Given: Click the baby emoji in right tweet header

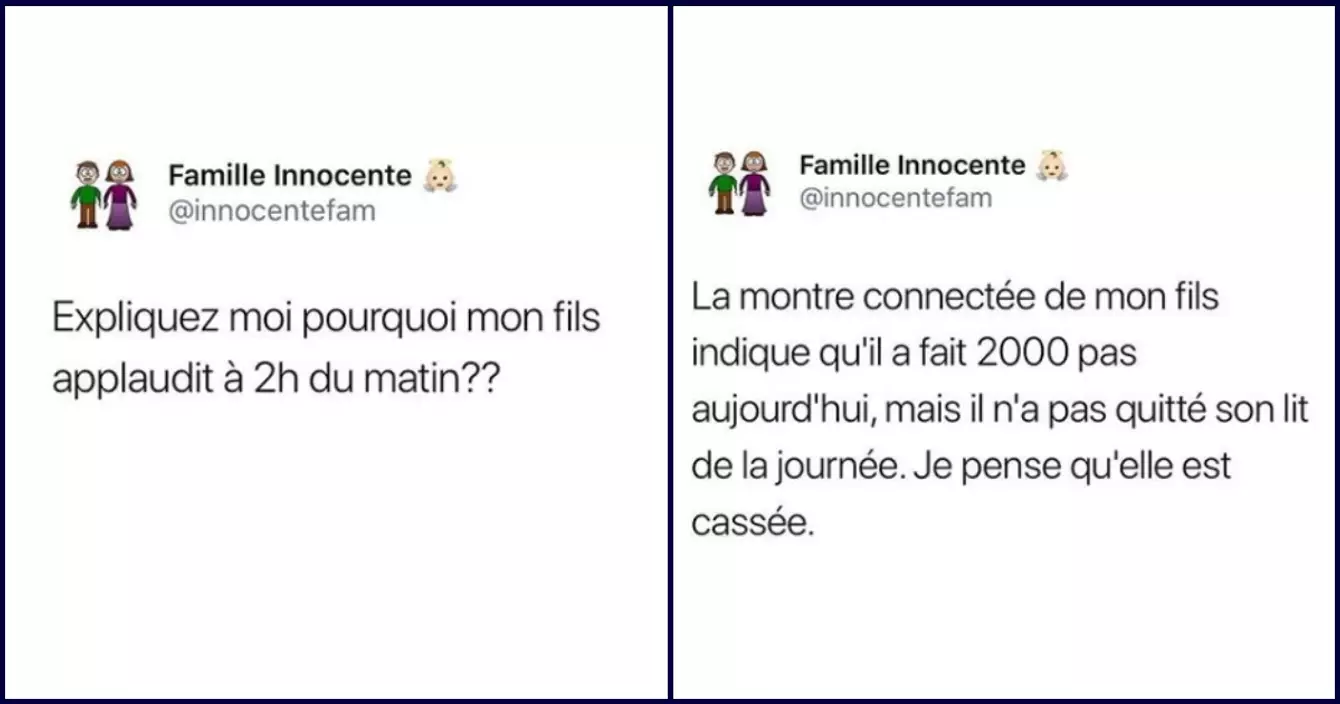Looking at the screenshot, I should (x=1053, y=165).
